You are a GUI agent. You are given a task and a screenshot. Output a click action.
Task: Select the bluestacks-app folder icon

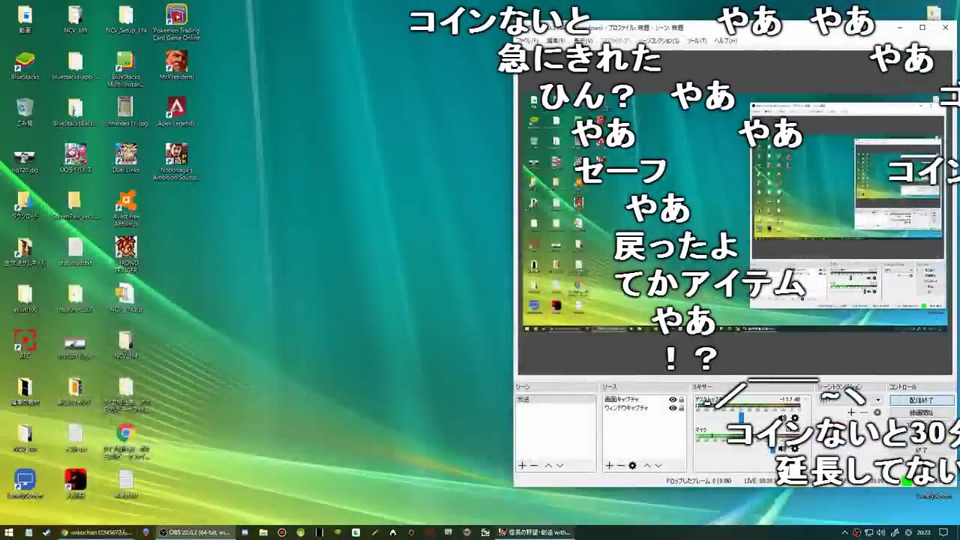click(75, 66)
